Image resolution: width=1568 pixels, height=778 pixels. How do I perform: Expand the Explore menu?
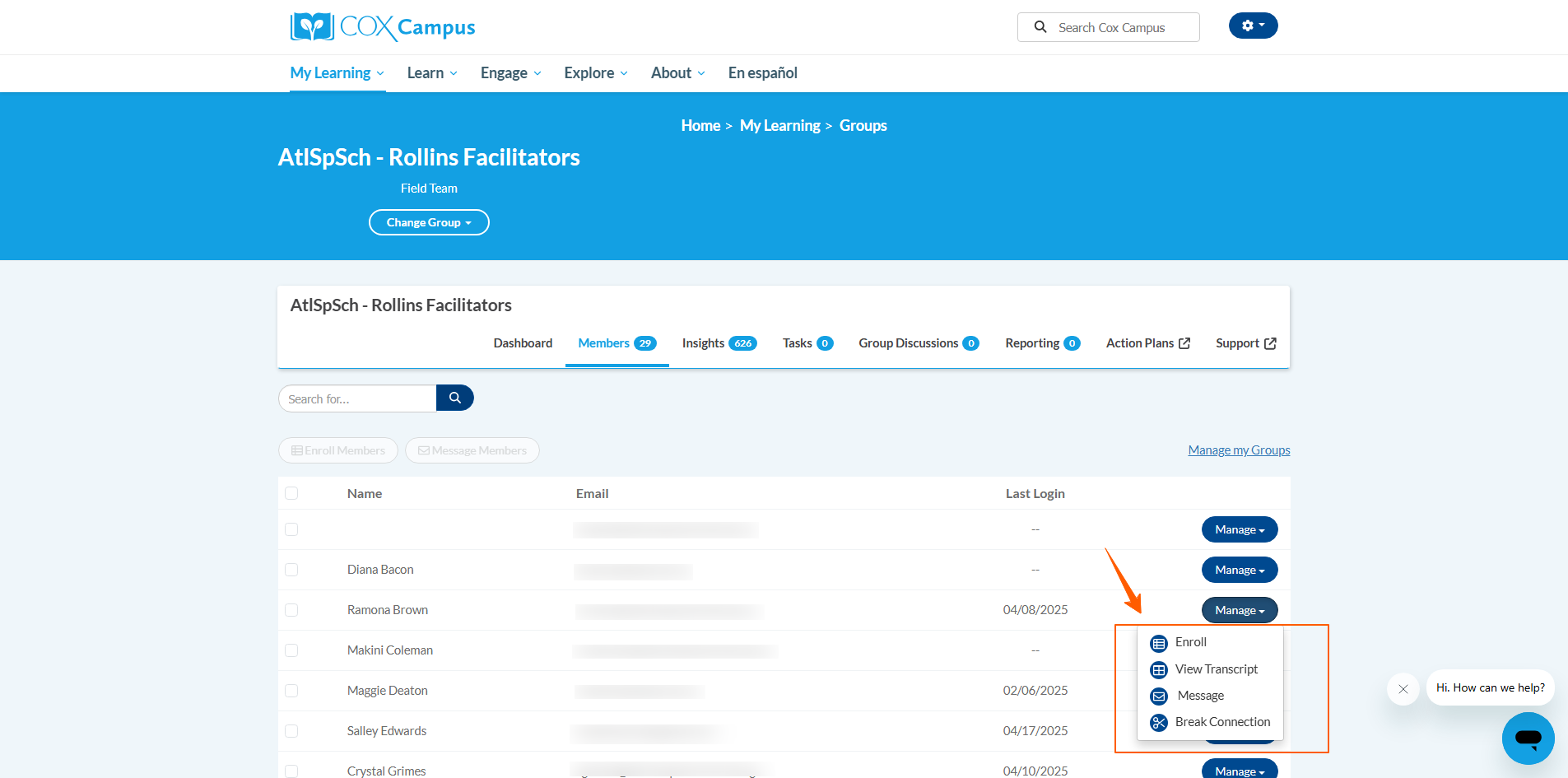(596, 73)
